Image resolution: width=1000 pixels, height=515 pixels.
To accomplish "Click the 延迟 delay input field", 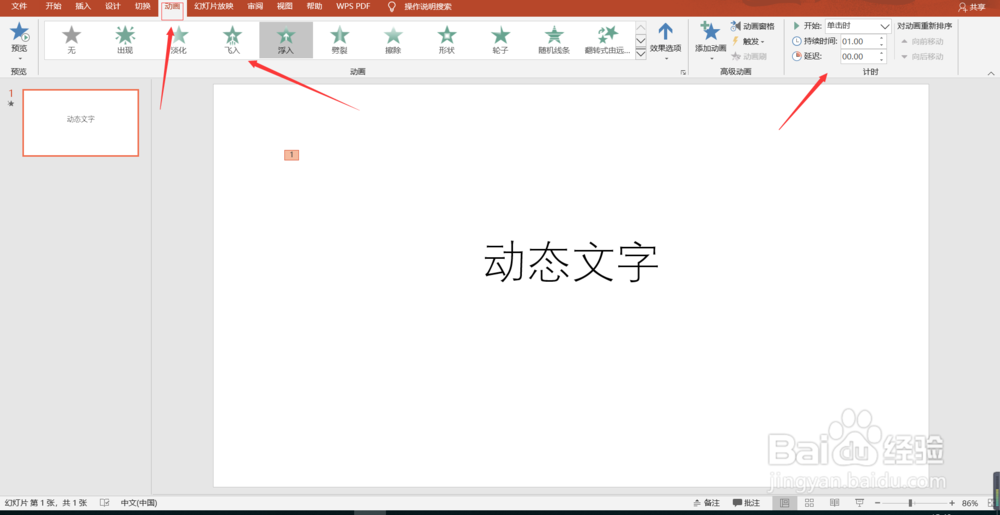I will coord(859,57).
